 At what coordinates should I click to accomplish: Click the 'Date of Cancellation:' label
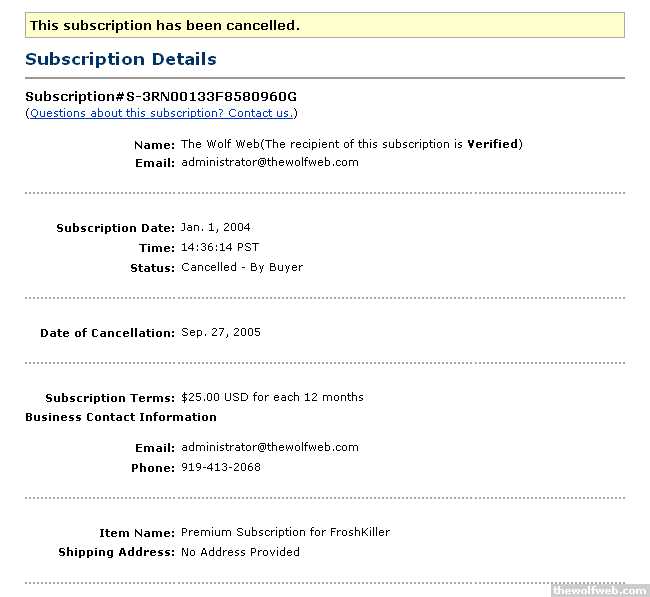tap(107, 333)
